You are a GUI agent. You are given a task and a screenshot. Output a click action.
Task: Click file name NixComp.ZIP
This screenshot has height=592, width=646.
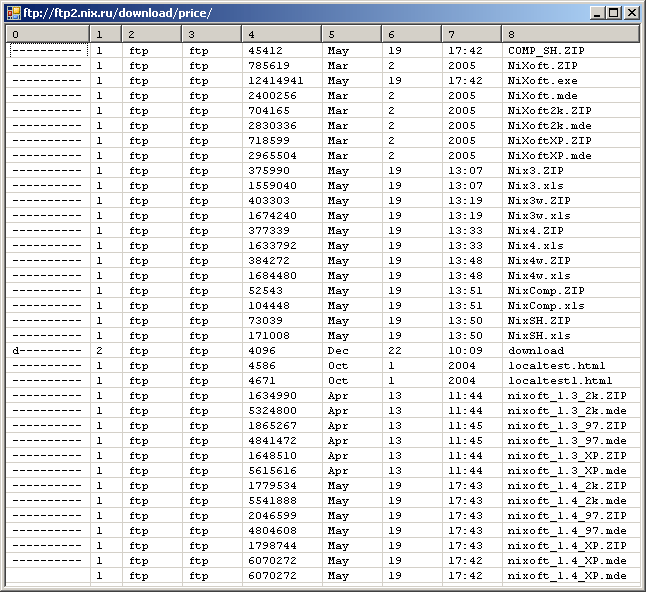point(546,291)
